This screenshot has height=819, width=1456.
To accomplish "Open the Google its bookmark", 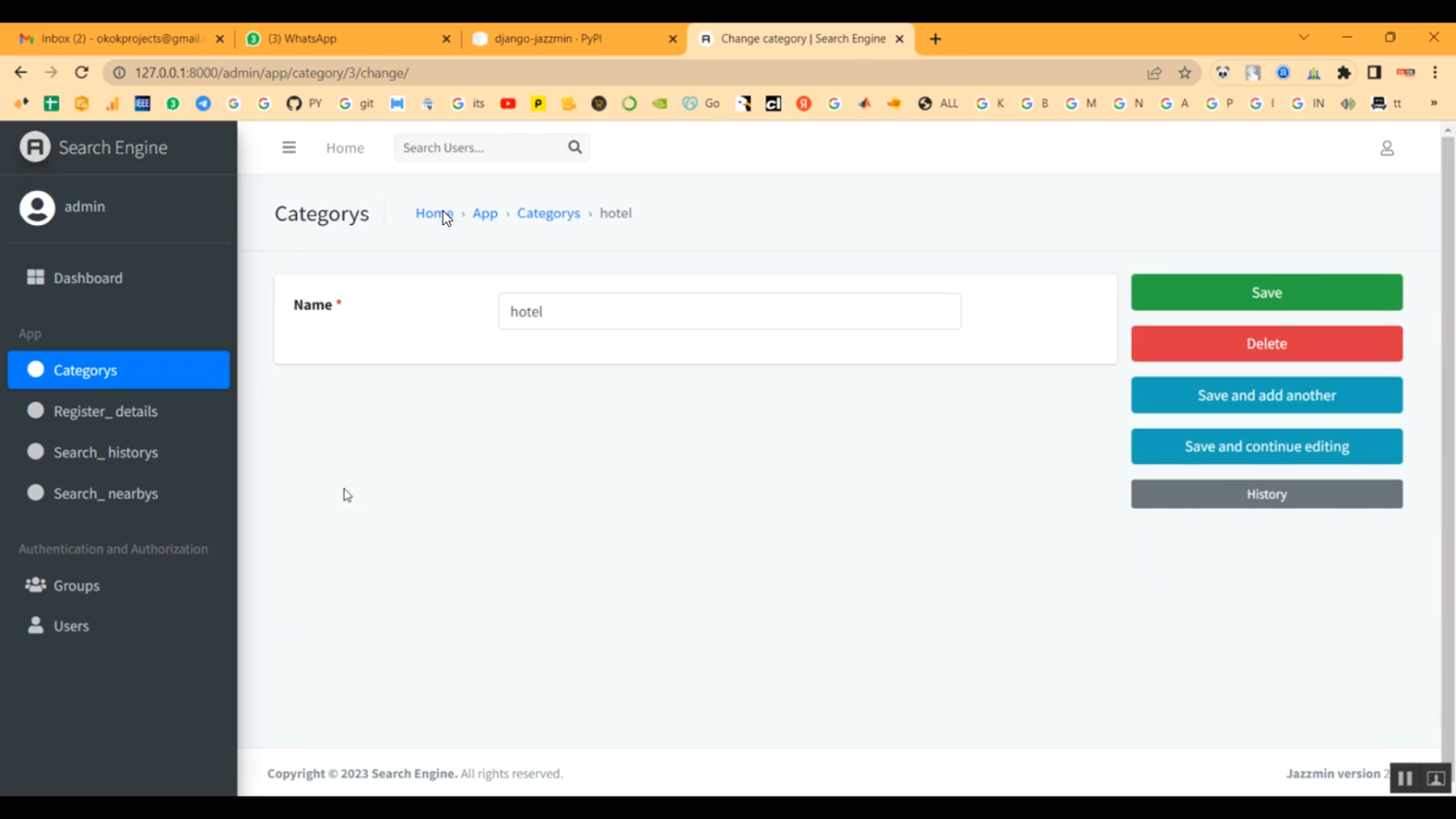I will pos(468,103).
